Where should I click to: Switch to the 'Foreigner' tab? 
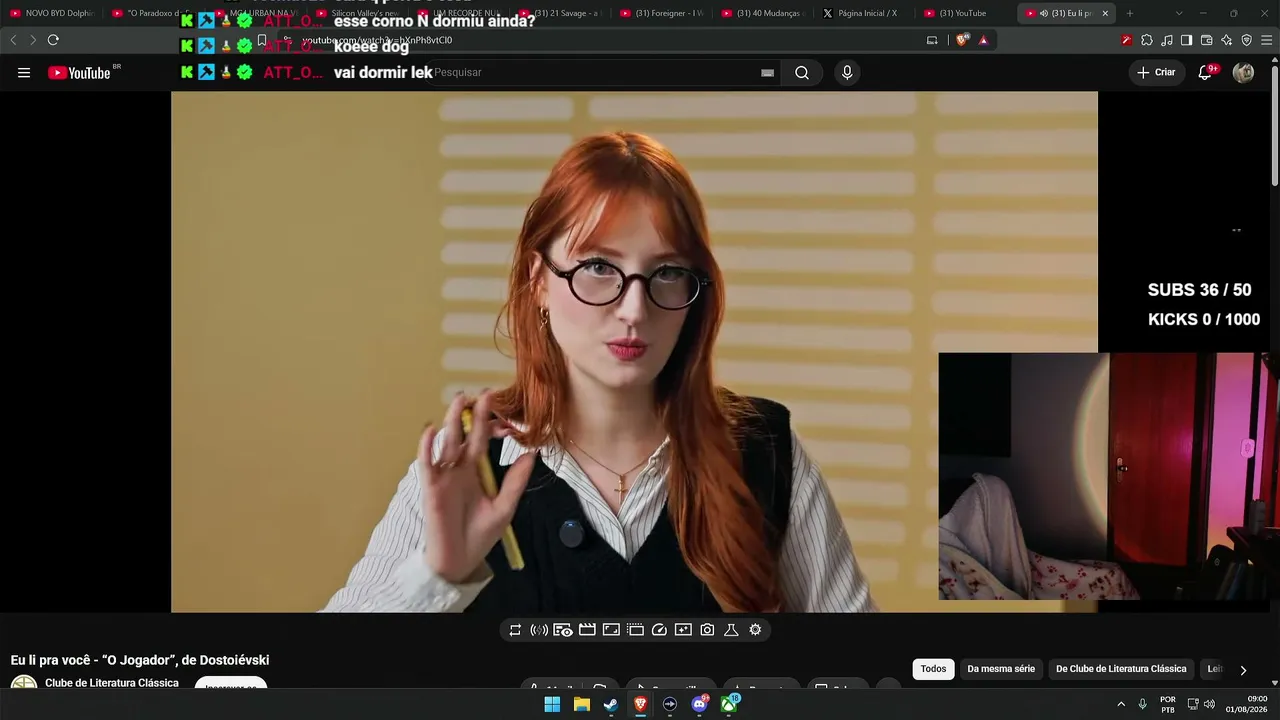[661, 13]
